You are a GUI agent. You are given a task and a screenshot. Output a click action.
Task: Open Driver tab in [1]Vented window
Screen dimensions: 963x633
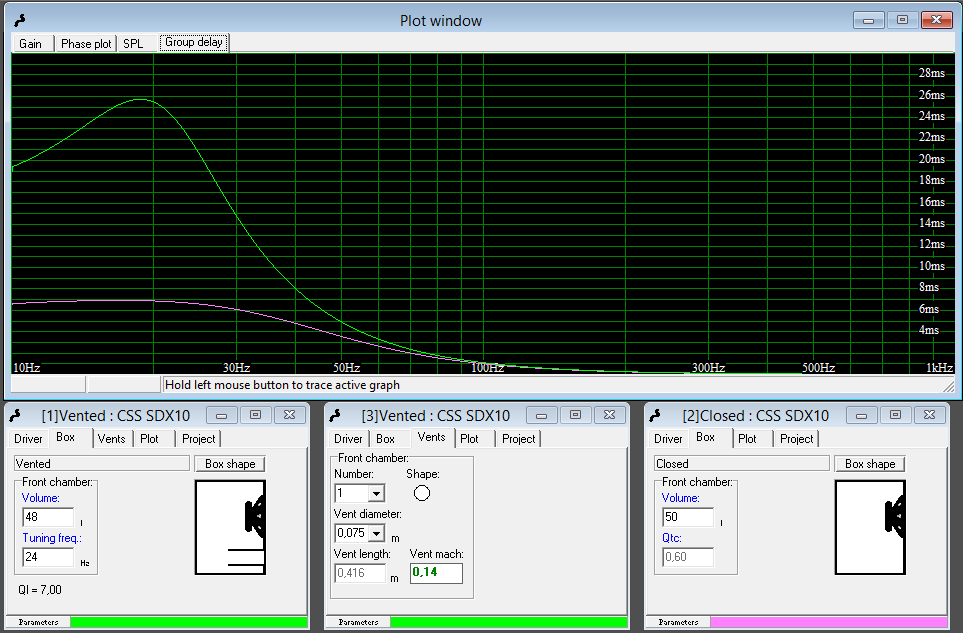click(x=28, y=439)
